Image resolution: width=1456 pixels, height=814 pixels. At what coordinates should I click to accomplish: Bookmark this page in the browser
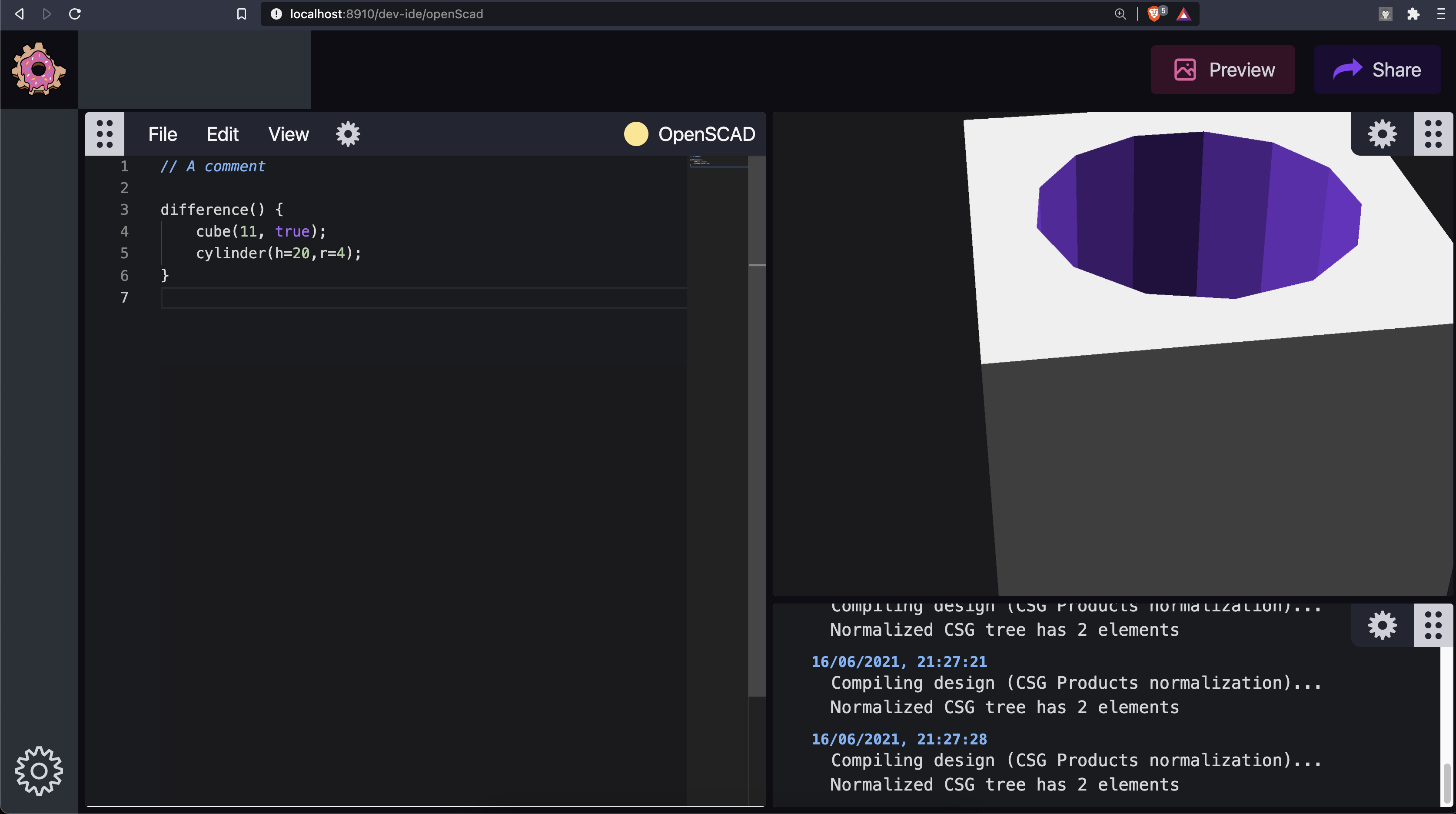coord(241,13)
